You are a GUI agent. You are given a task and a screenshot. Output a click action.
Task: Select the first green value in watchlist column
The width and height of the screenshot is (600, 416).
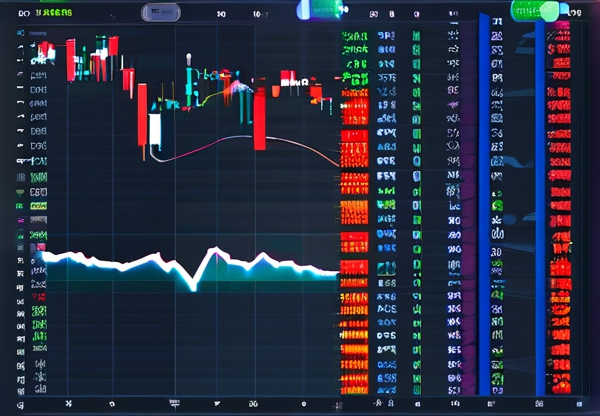[354, 37]
